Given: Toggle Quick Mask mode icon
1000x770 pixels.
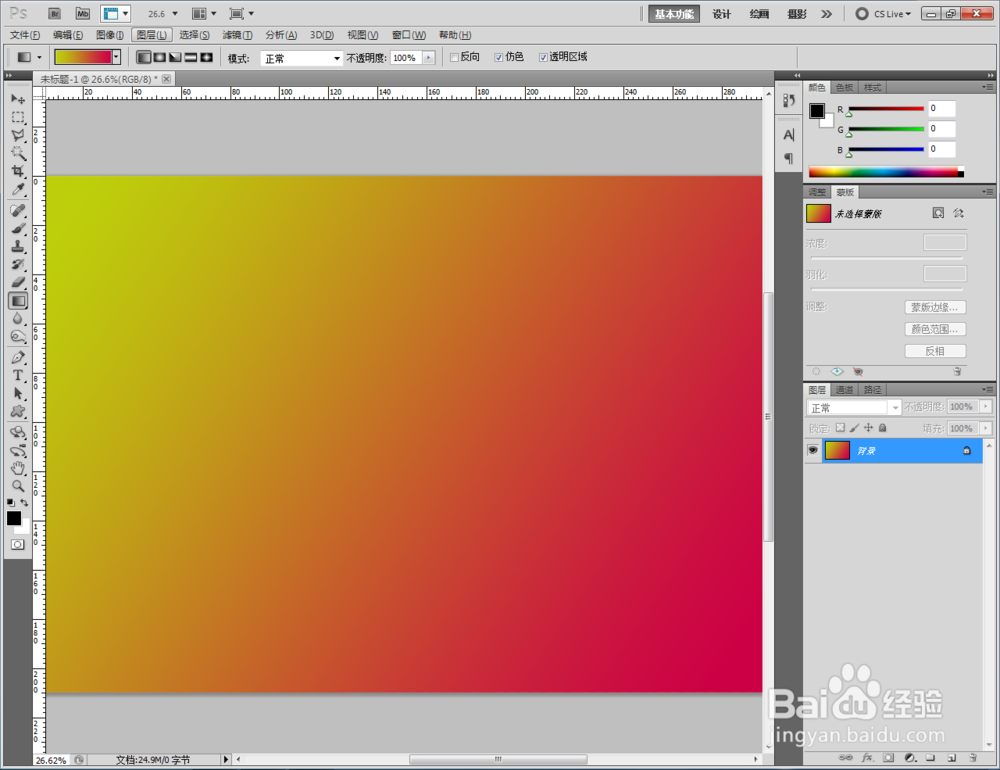Looking at the screenshot, I should tap(18, 544).
